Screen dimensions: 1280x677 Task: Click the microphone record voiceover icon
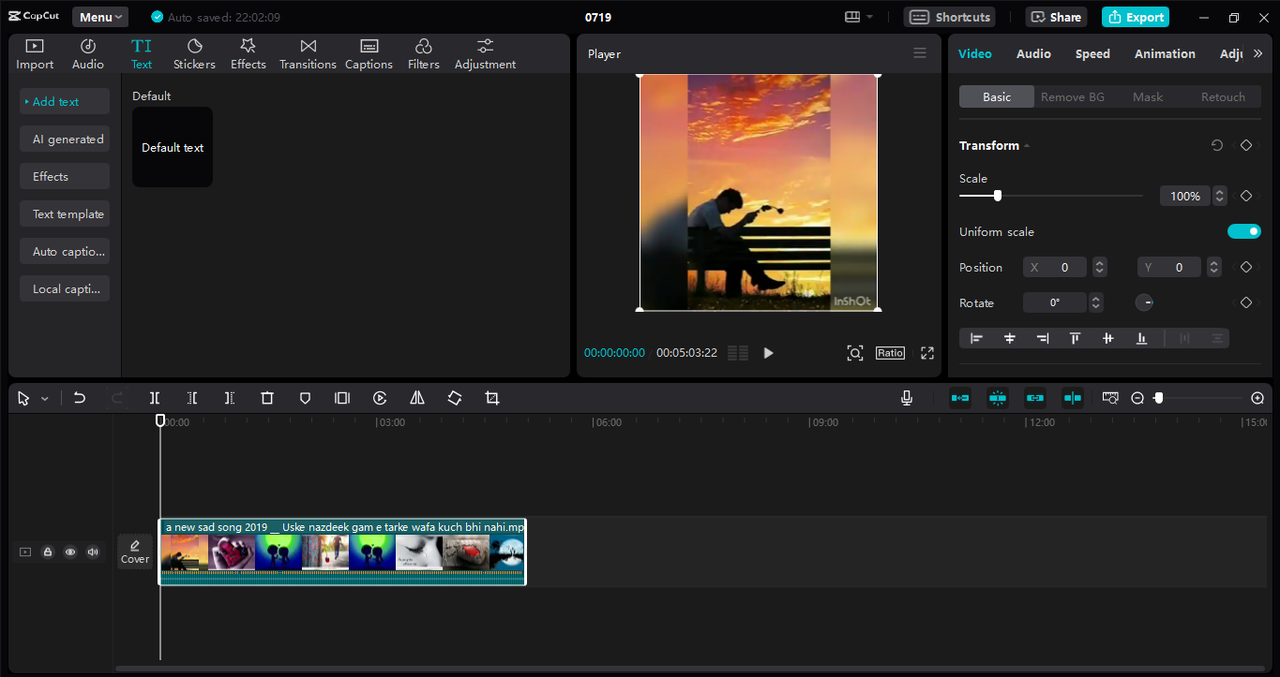tap(906, 398)
